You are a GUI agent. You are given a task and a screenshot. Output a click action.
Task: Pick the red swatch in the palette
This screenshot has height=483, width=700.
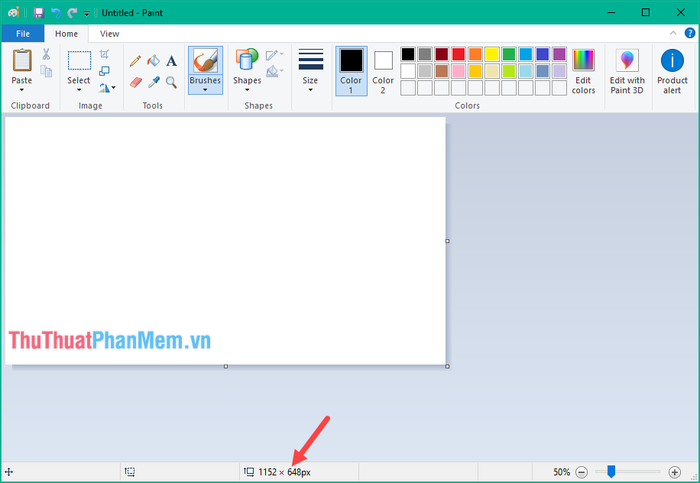[458, 54]
